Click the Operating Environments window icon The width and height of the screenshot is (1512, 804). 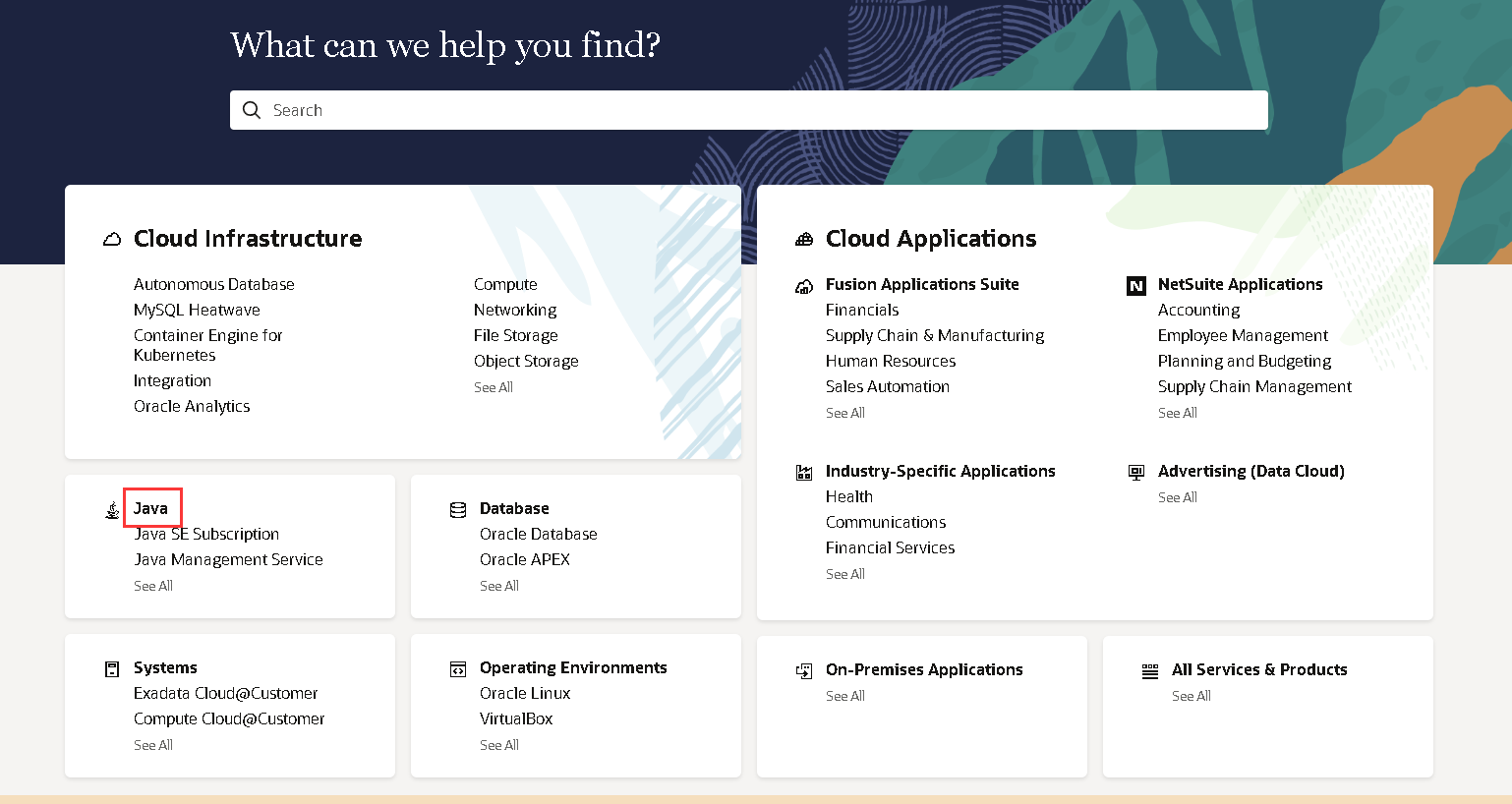click(x=458, y=669)
